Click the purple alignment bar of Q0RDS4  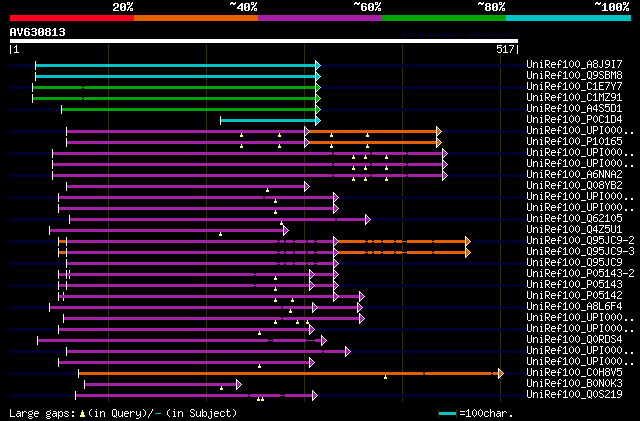[179, 341]
